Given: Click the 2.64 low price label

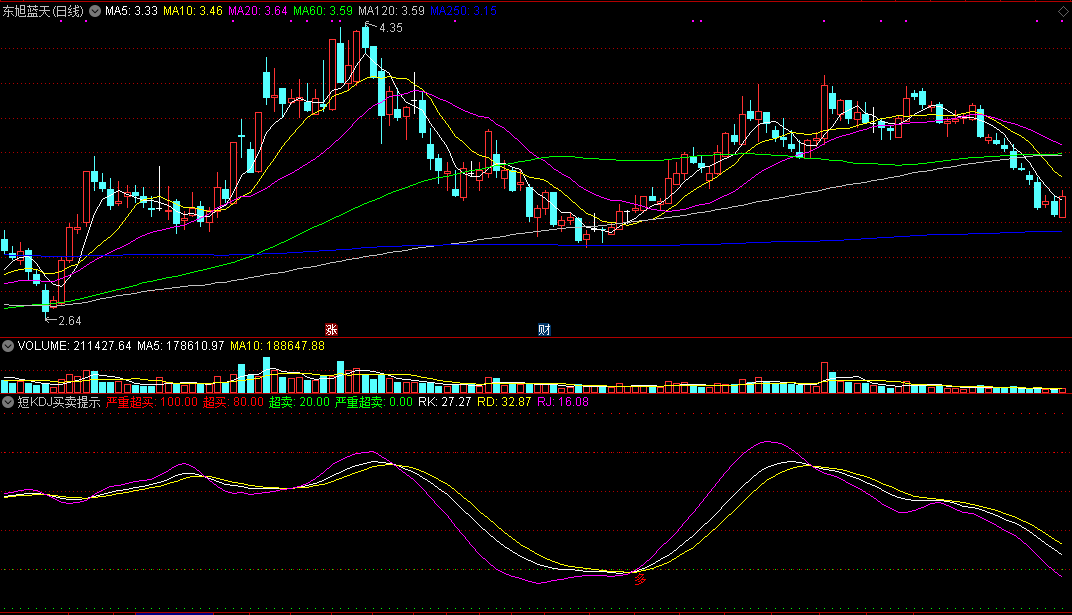Looking at the screenshot, I should pyautogui.click(x=70, y=320).
